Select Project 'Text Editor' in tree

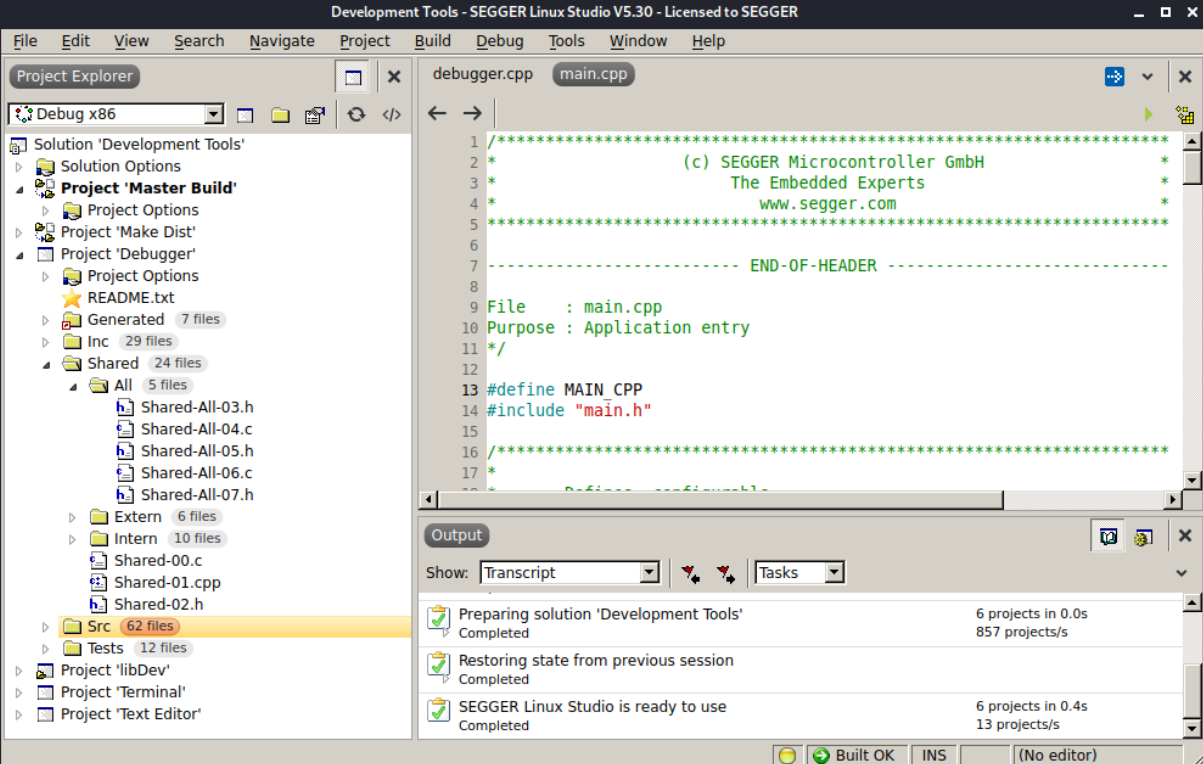coord(131,714)
